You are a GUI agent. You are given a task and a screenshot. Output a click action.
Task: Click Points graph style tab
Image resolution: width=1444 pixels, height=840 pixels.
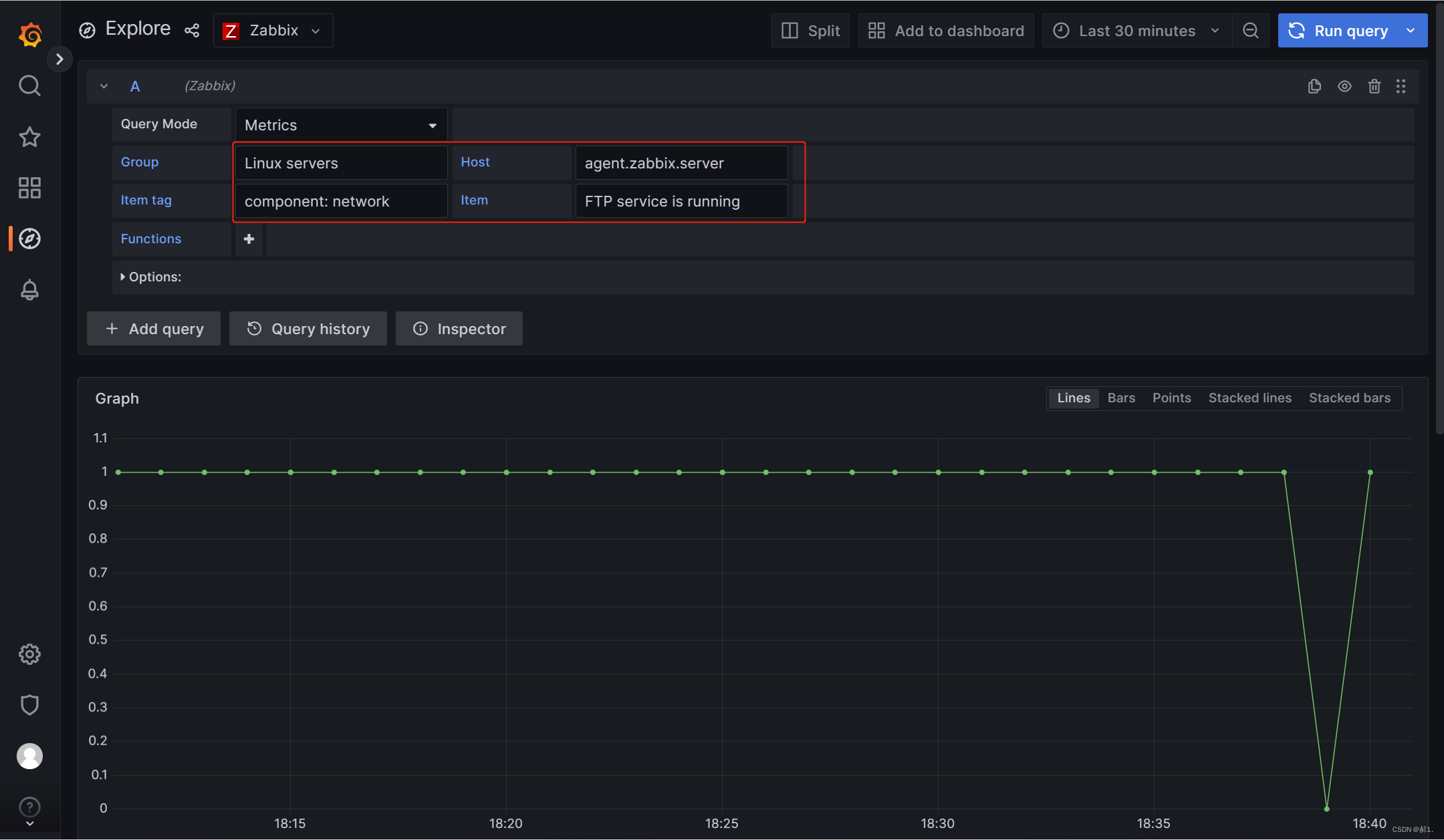coord(1171,398)
